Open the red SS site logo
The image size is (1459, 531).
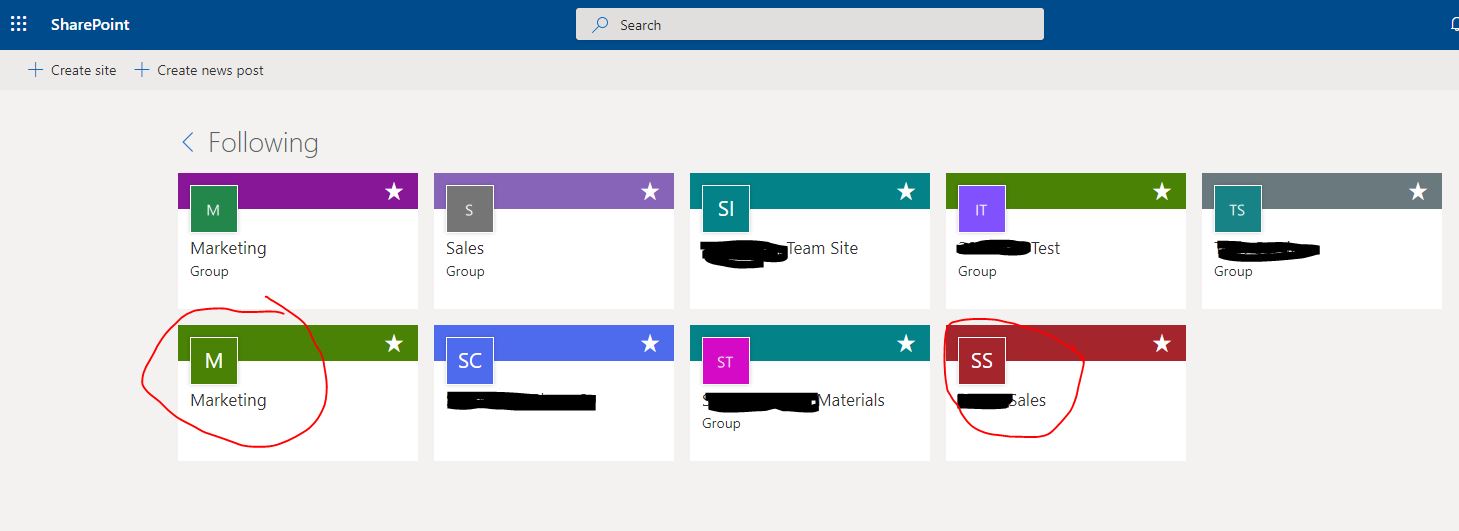click(x=982, y=362)
